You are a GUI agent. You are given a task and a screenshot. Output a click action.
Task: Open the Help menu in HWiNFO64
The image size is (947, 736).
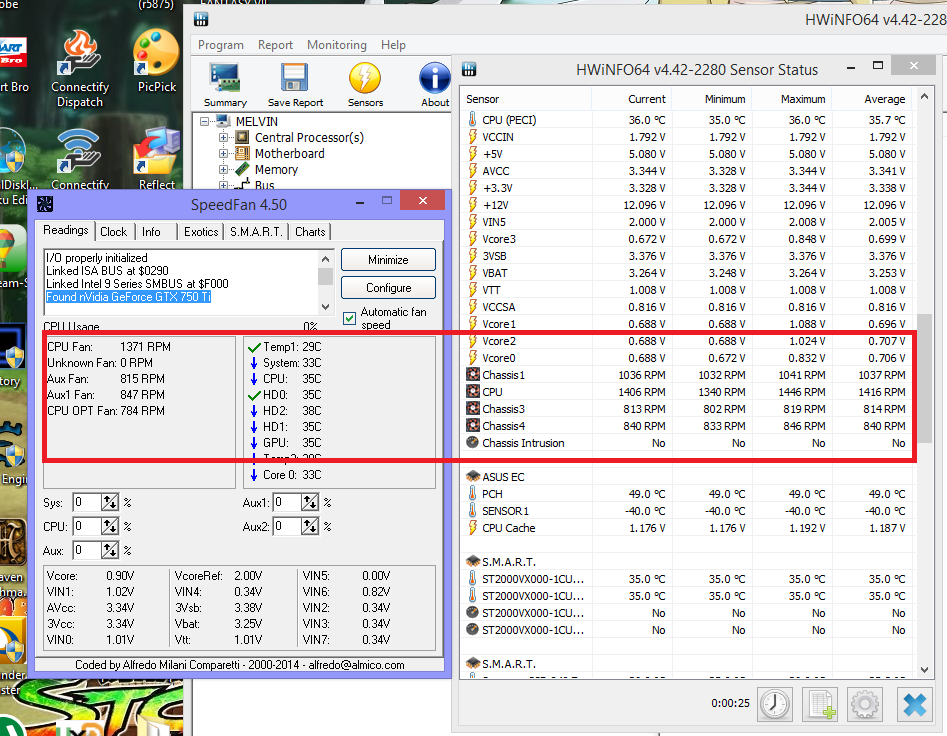[393, 45]
